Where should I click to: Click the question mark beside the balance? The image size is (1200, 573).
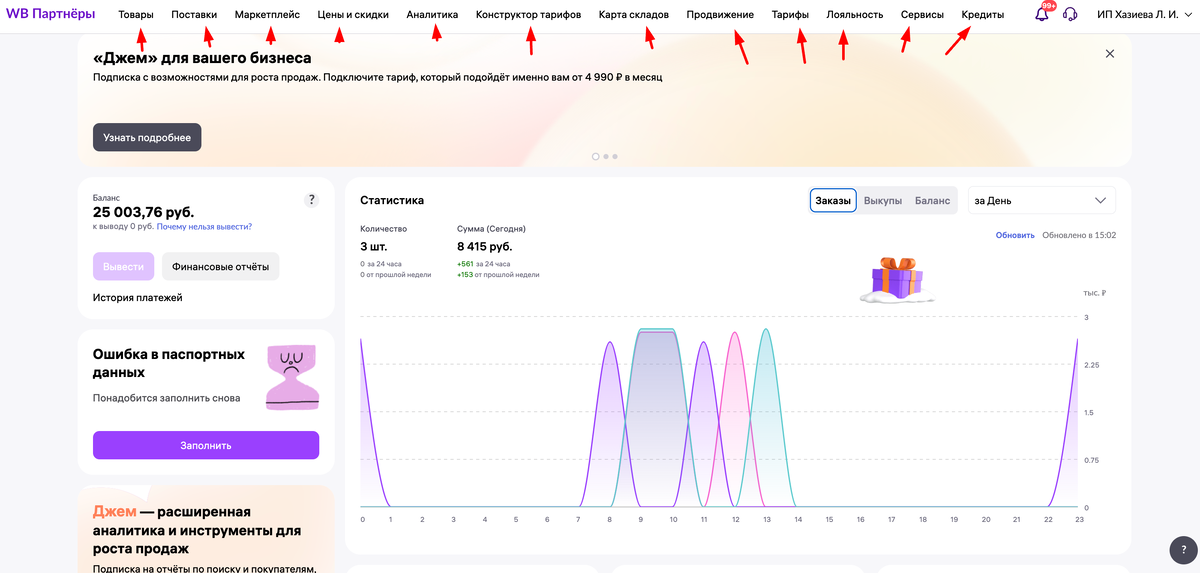pos(311,200)
